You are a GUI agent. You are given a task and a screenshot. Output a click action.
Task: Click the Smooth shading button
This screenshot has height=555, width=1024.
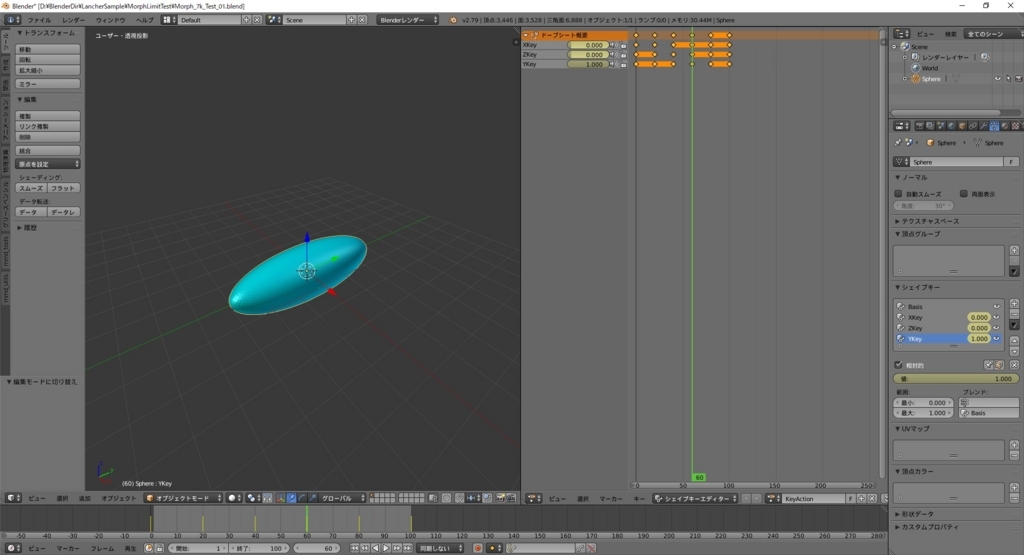(31, 188)
